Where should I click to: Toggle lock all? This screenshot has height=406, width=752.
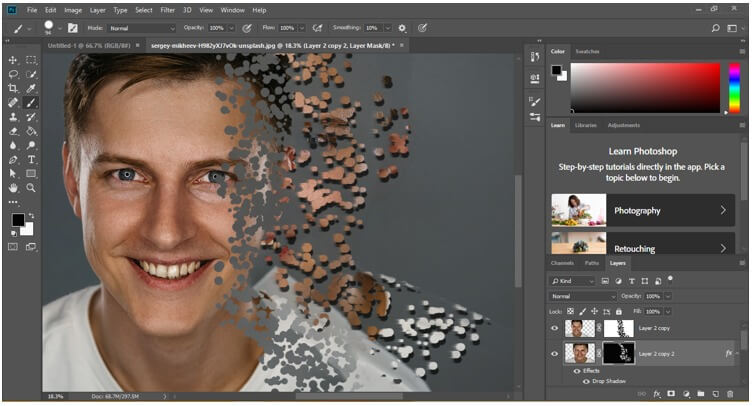619,312
